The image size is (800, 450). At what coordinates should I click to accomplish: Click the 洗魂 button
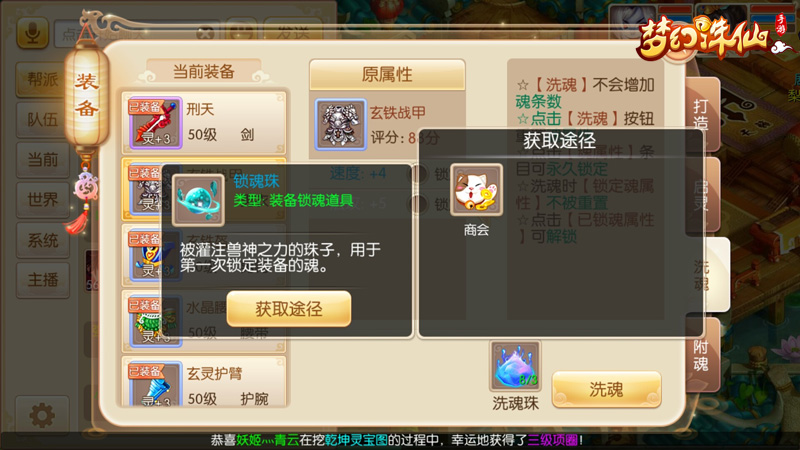[606, 389]
